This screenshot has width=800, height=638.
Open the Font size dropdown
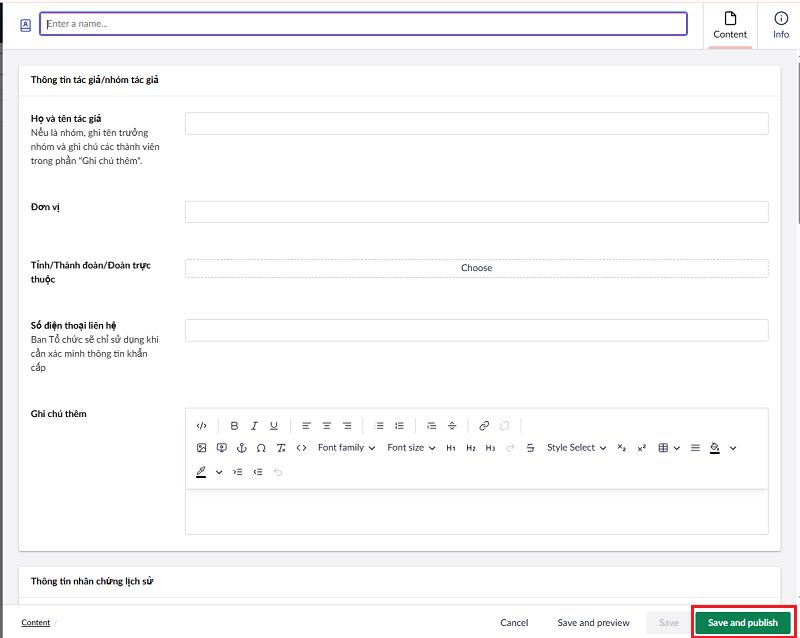click(x=411, y=448)
